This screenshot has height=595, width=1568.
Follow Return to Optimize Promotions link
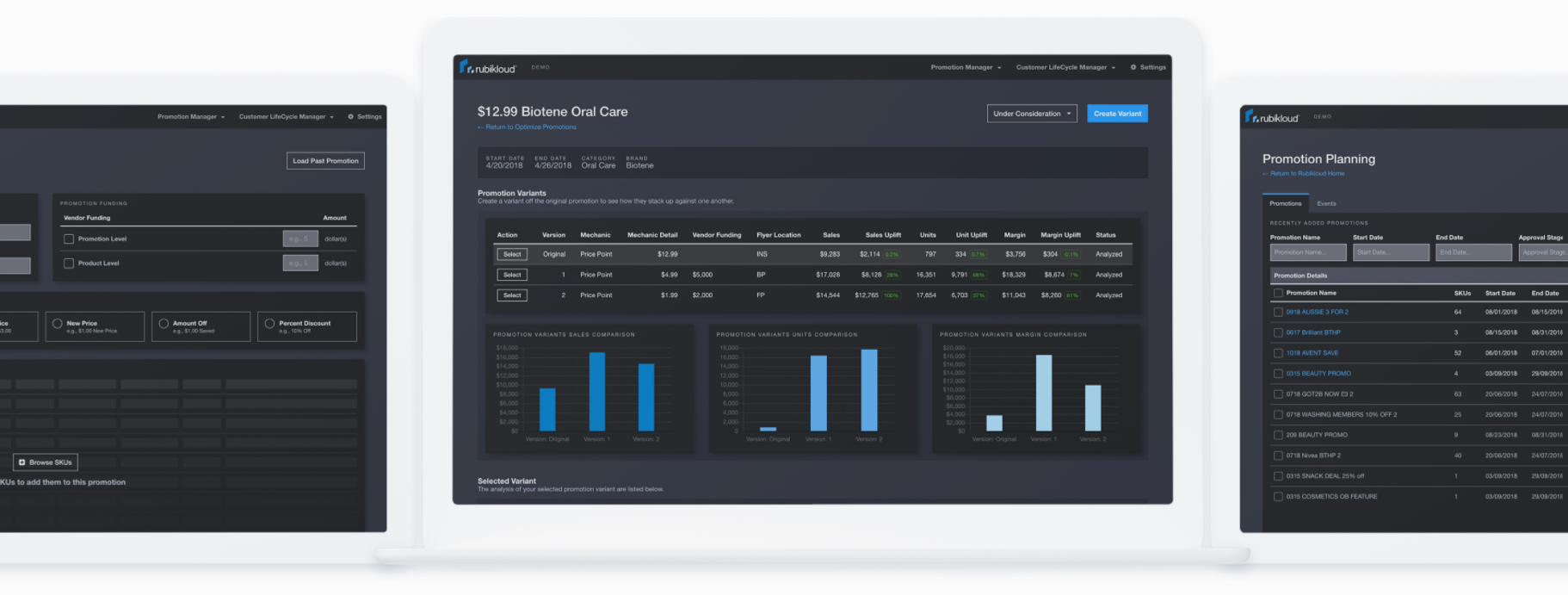[x=527, y=127]
